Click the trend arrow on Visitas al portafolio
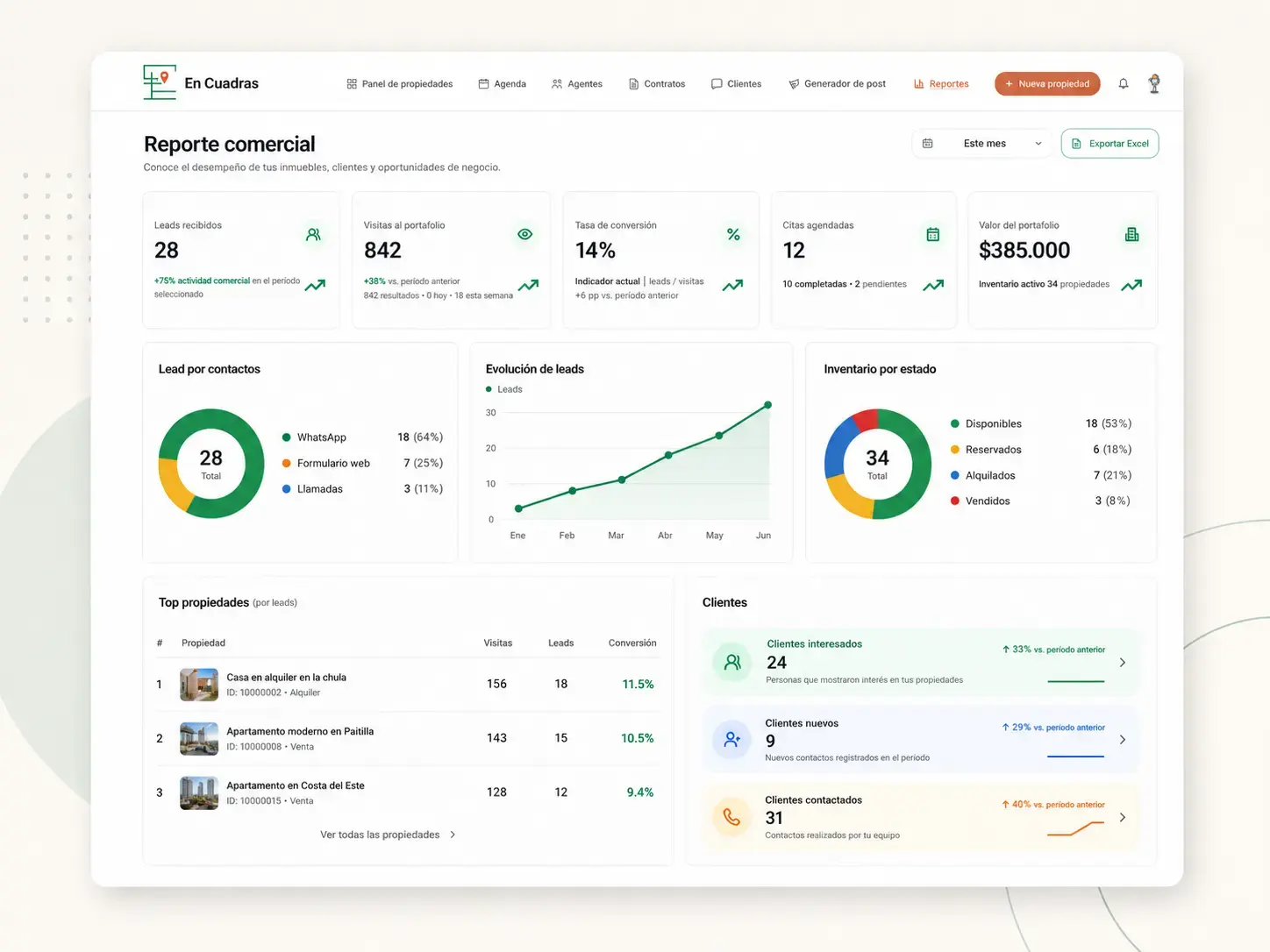 click(x=528, y=285)
